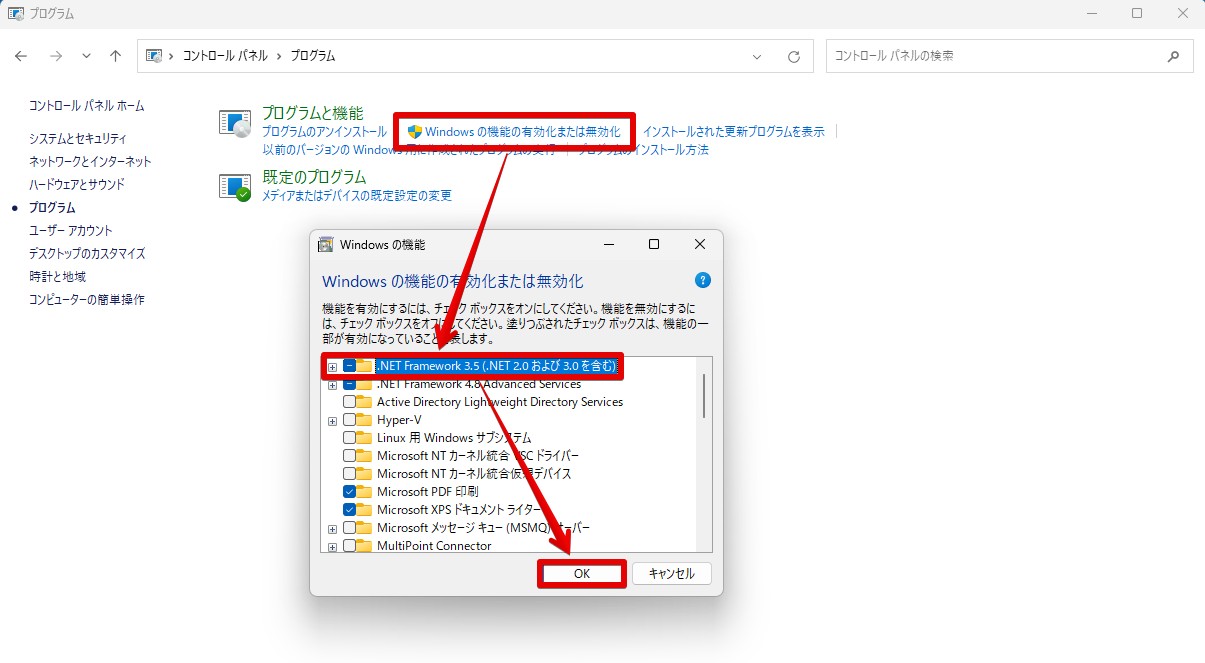Open Windows の機能の有効化または無効化 link

pos(516,130)
